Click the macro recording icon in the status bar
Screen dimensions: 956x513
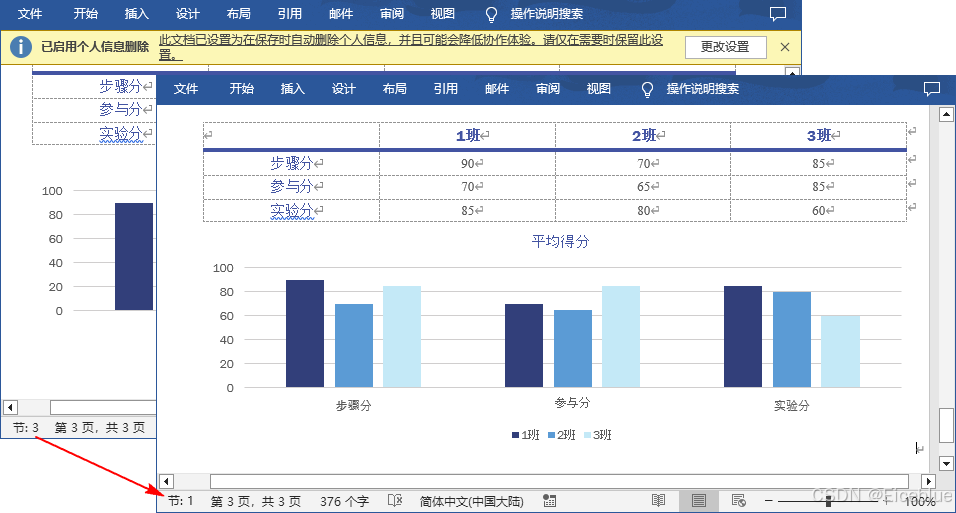point(549,501)
